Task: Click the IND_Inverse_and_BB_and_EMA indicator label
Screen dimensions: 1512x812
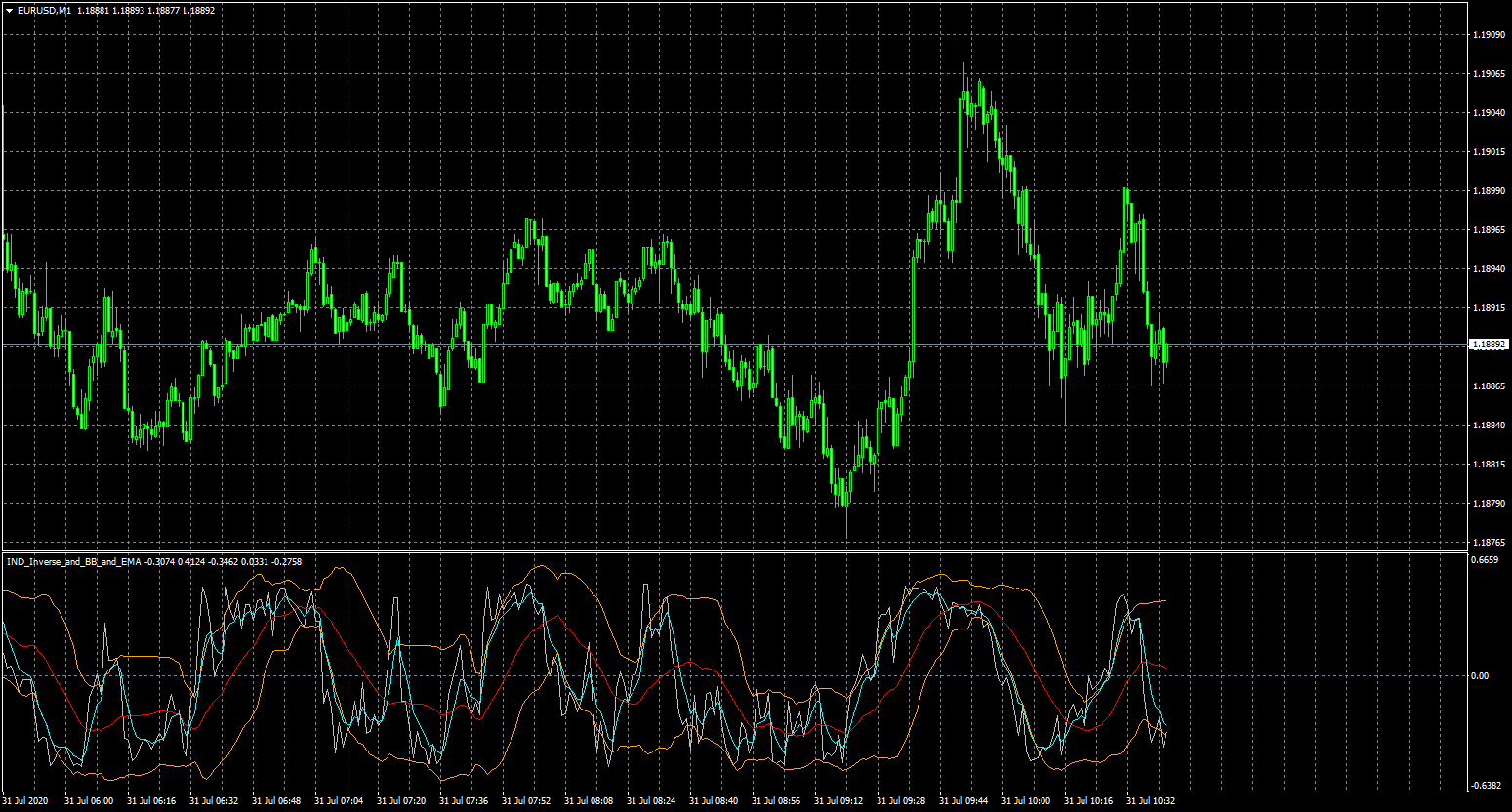Action: tap(74, 562)
